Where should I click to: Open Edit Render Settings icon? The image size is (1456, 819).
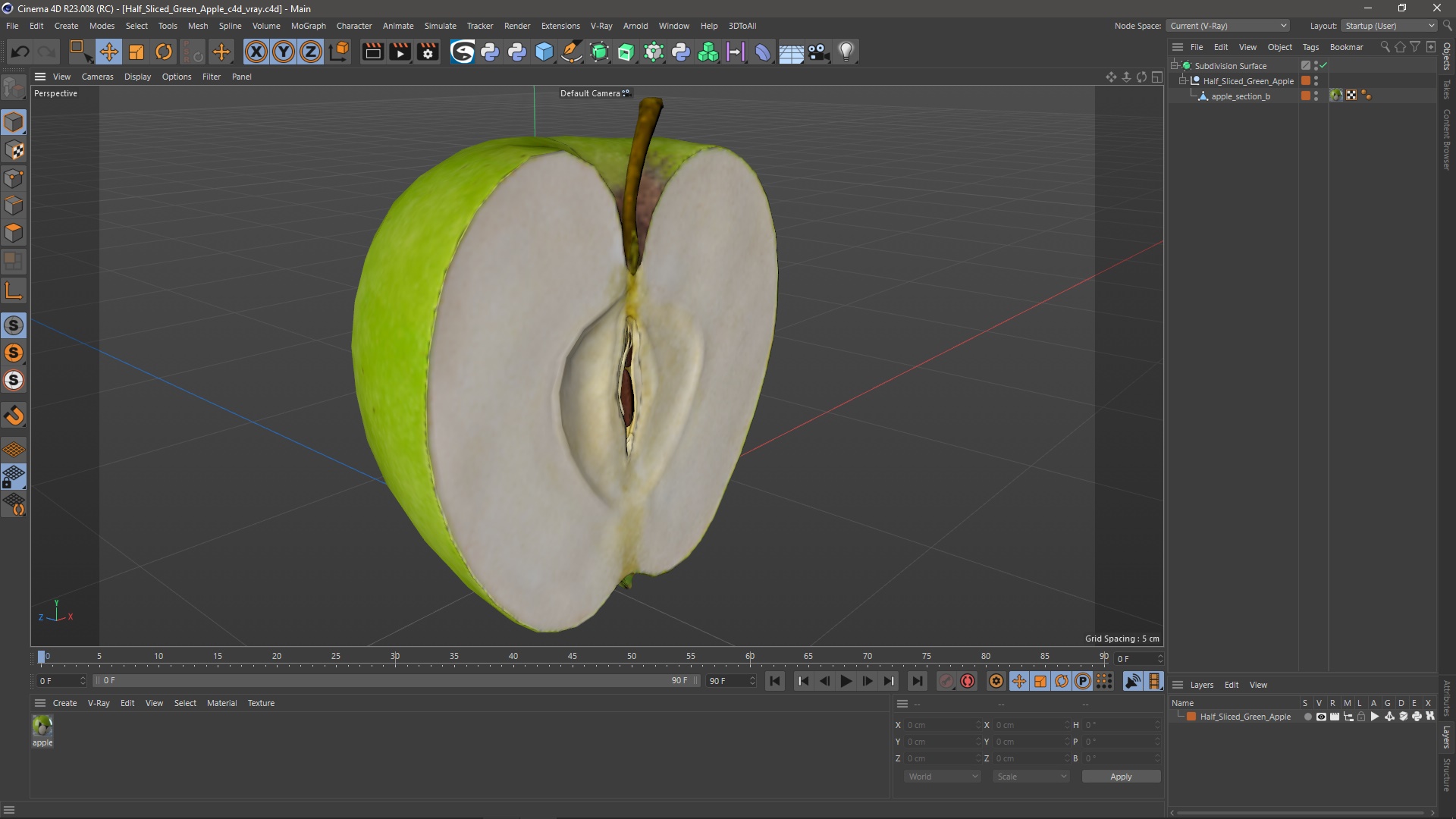click(428, 52)
